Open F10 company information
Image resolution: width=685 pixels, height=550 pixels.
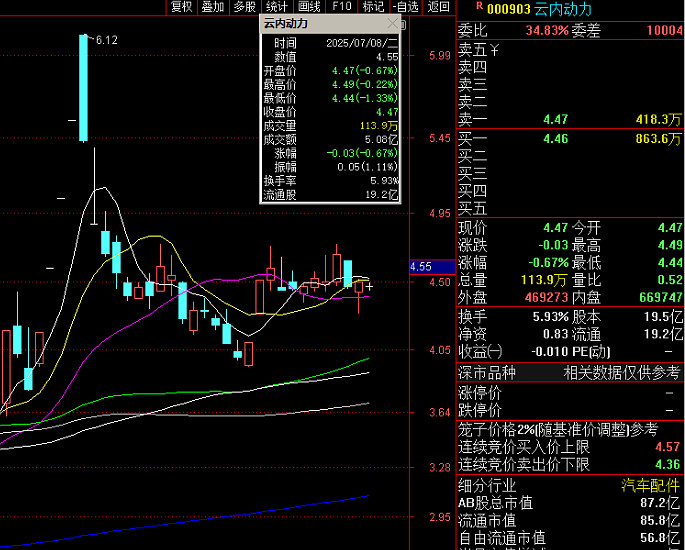(x=341, y=7)
